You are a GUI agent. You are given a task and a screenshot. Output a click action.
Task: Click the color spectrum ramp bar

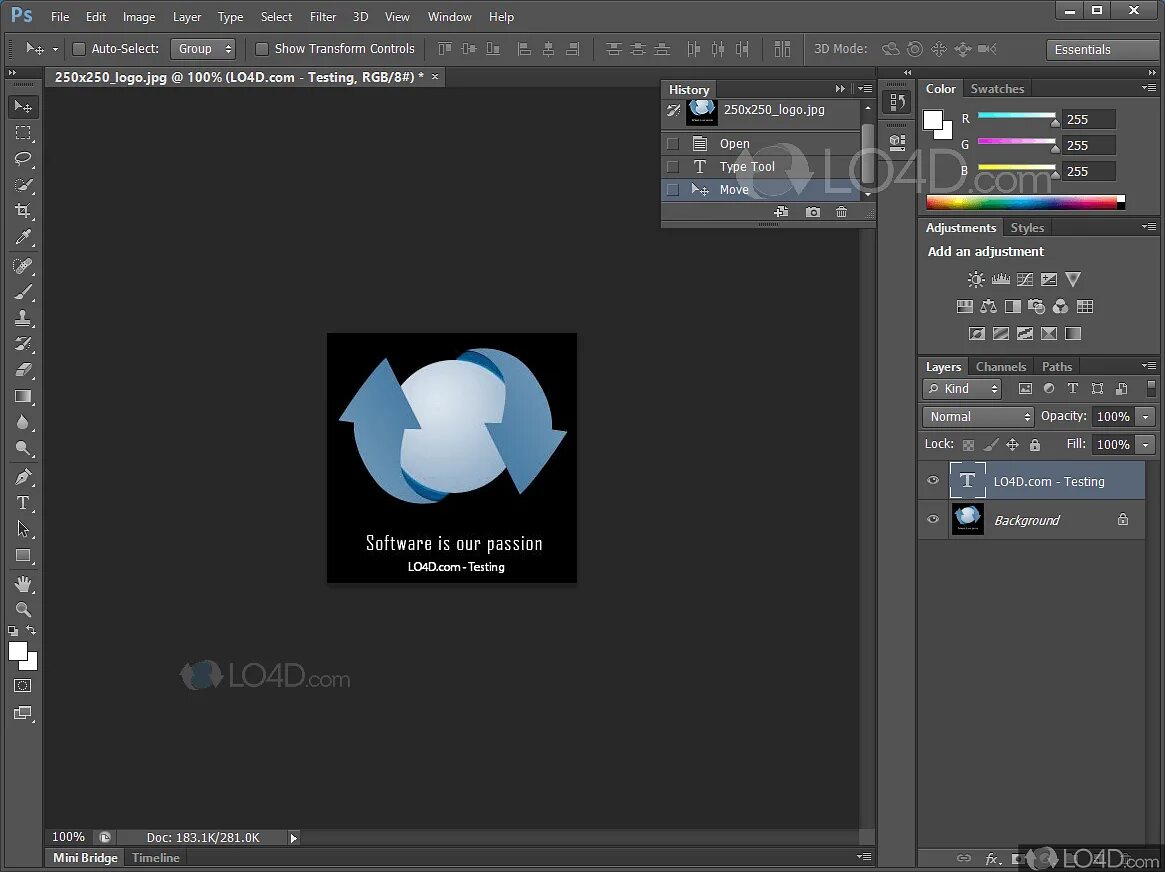1025,202
